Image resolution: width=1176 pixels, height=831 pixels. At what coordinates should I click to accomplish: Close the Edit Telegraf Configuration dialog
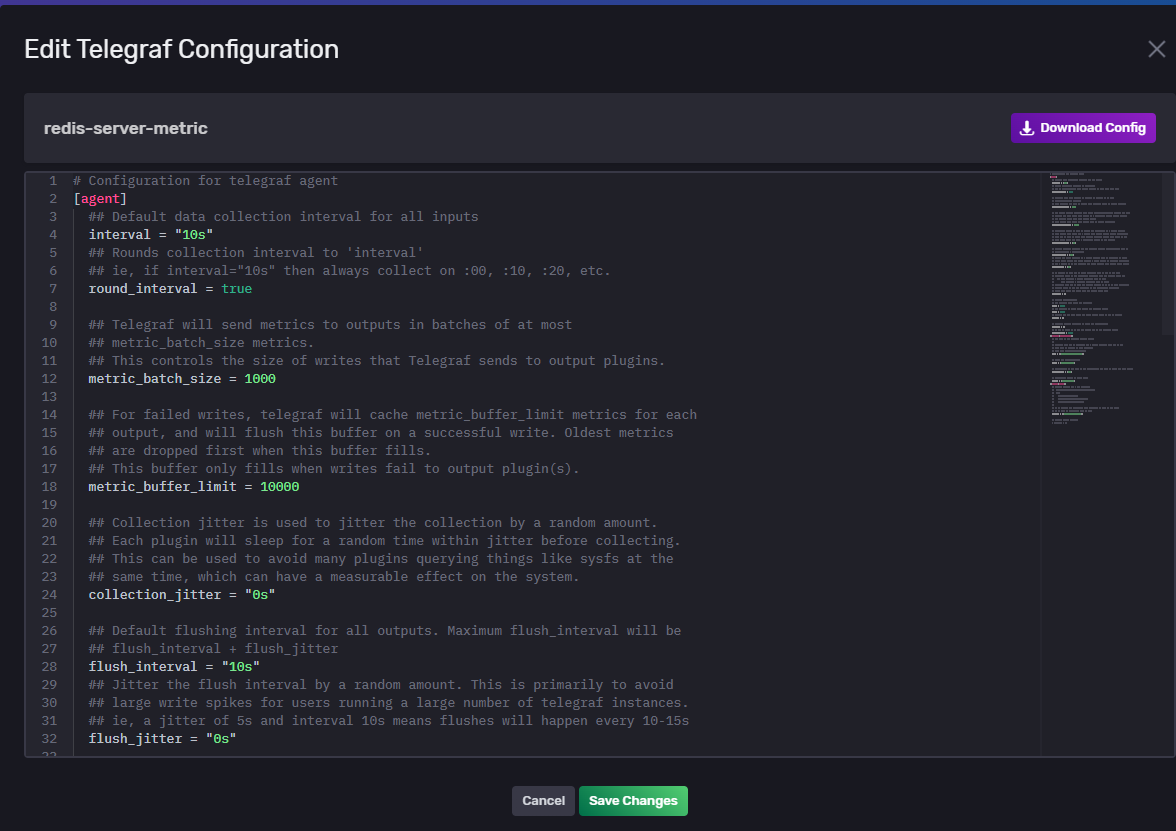click(1156, 49)
